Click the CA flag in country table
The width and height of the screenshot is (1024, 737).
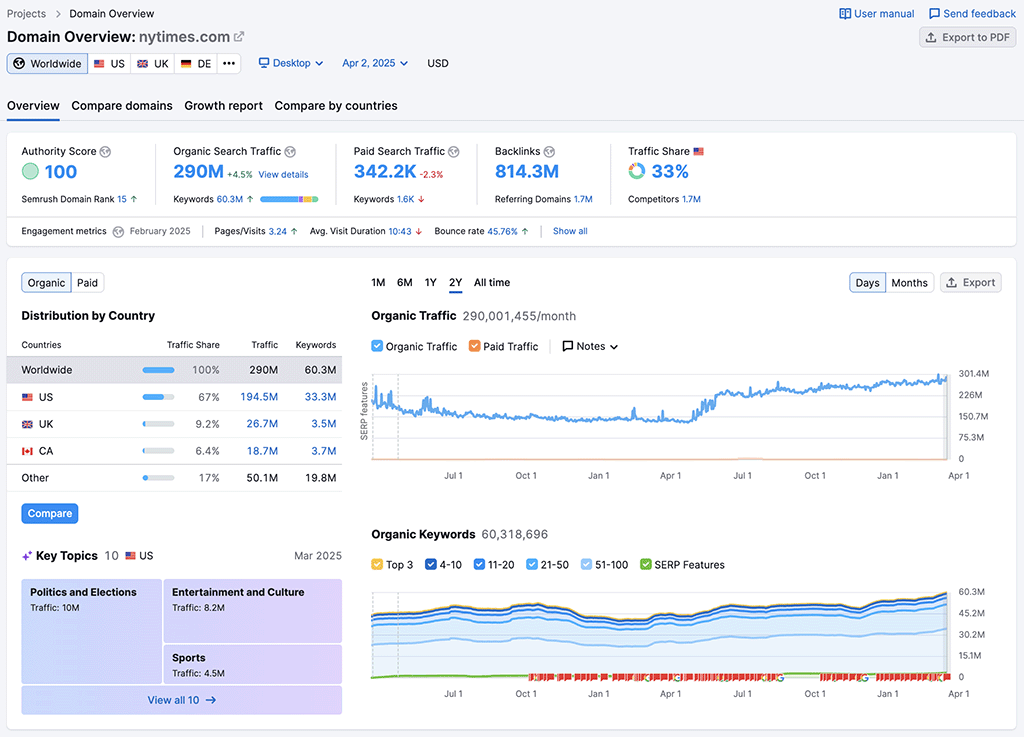pos(27,451)
